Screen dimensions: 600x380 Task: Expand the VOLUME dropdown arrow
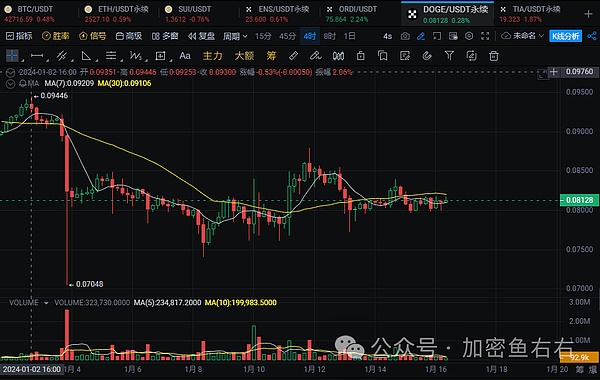coord(46,303)
